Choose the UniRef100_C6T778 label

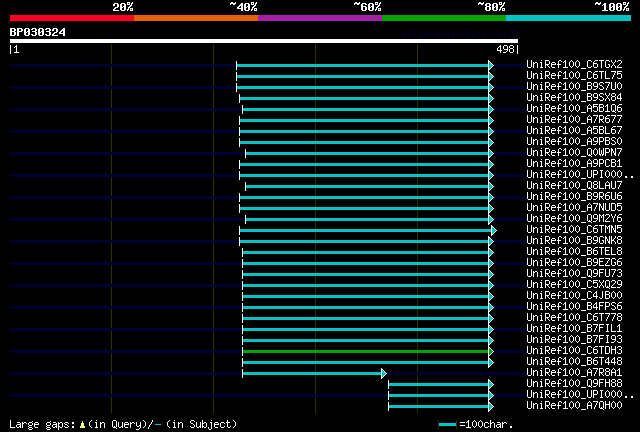574,318
